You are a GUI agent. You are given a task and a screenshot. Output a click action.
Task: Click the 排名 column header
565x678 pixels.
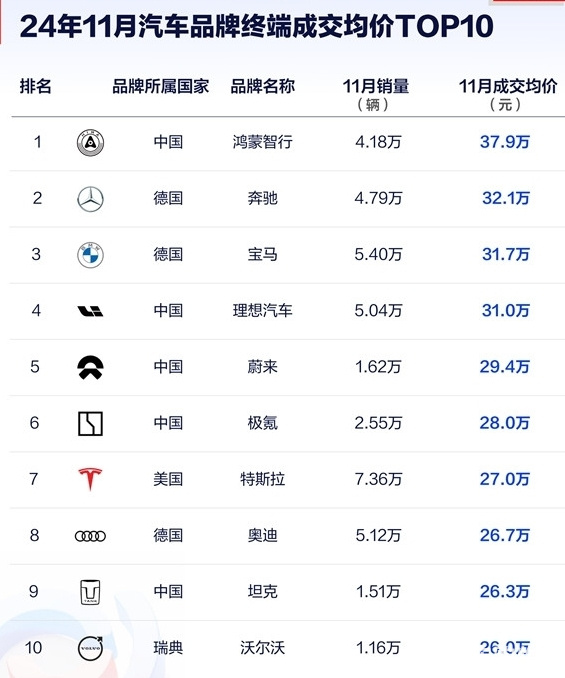click(x=35, y=86)
